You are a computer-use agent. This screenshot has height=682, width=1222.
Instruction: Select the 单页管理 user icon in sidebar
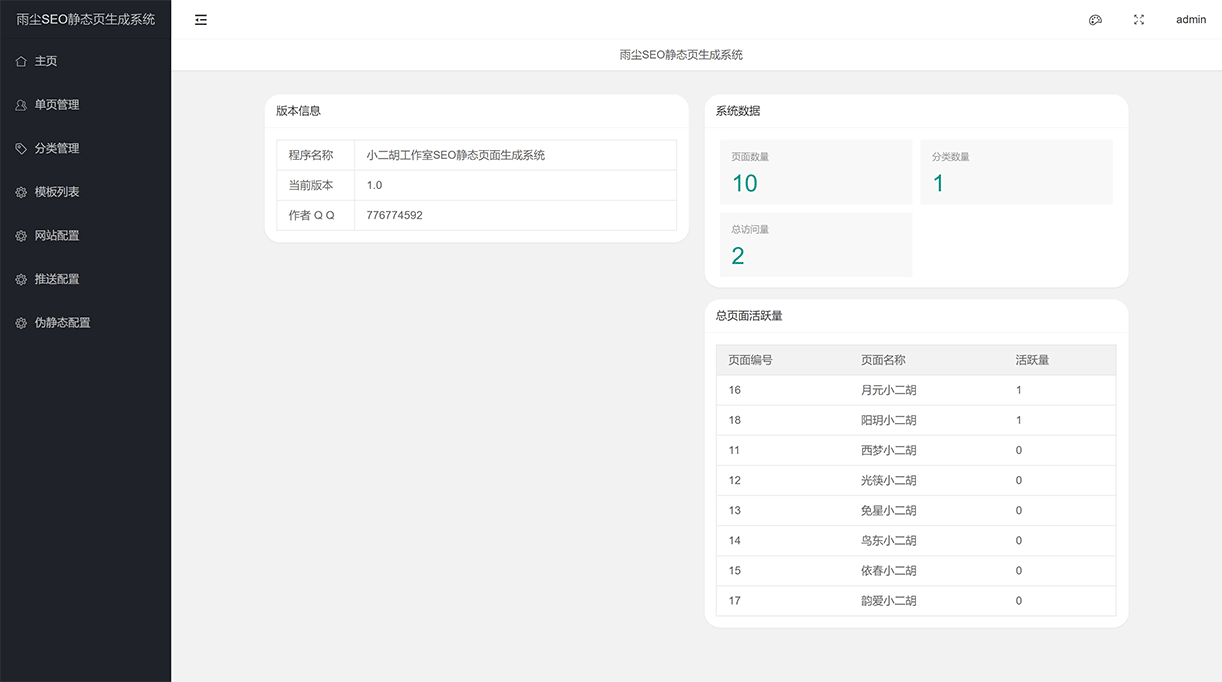pyautogui.click(x=23, y=104)
